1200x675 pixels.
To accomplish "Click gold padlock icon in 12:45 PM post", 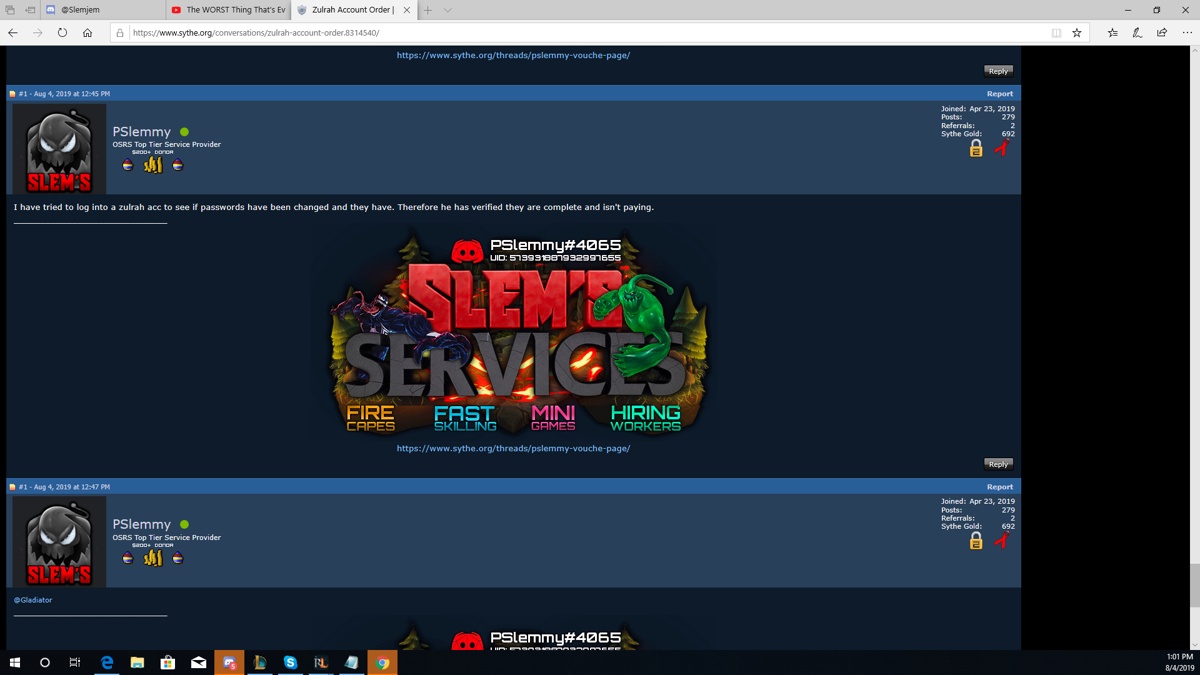I will pyautogui.click(x=976, y=149).
